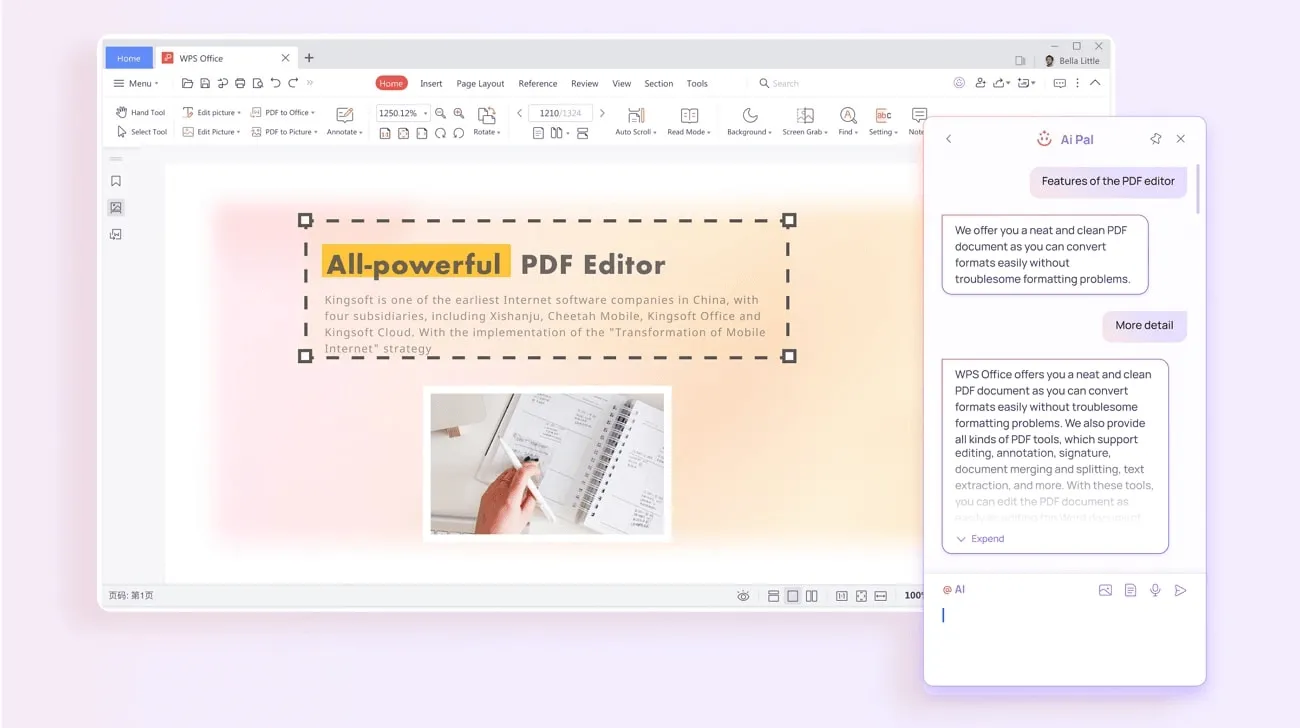1300x728 pixels.
Task: Expand the PDF to Picture dropdown
Action: 284,131
